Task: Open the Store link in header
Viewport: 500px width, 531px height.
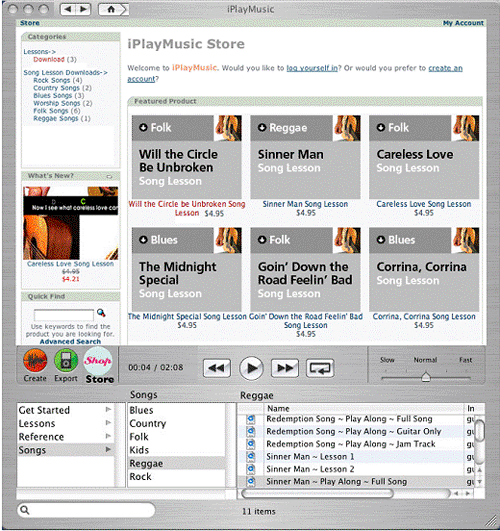Action: pos(29,23)
